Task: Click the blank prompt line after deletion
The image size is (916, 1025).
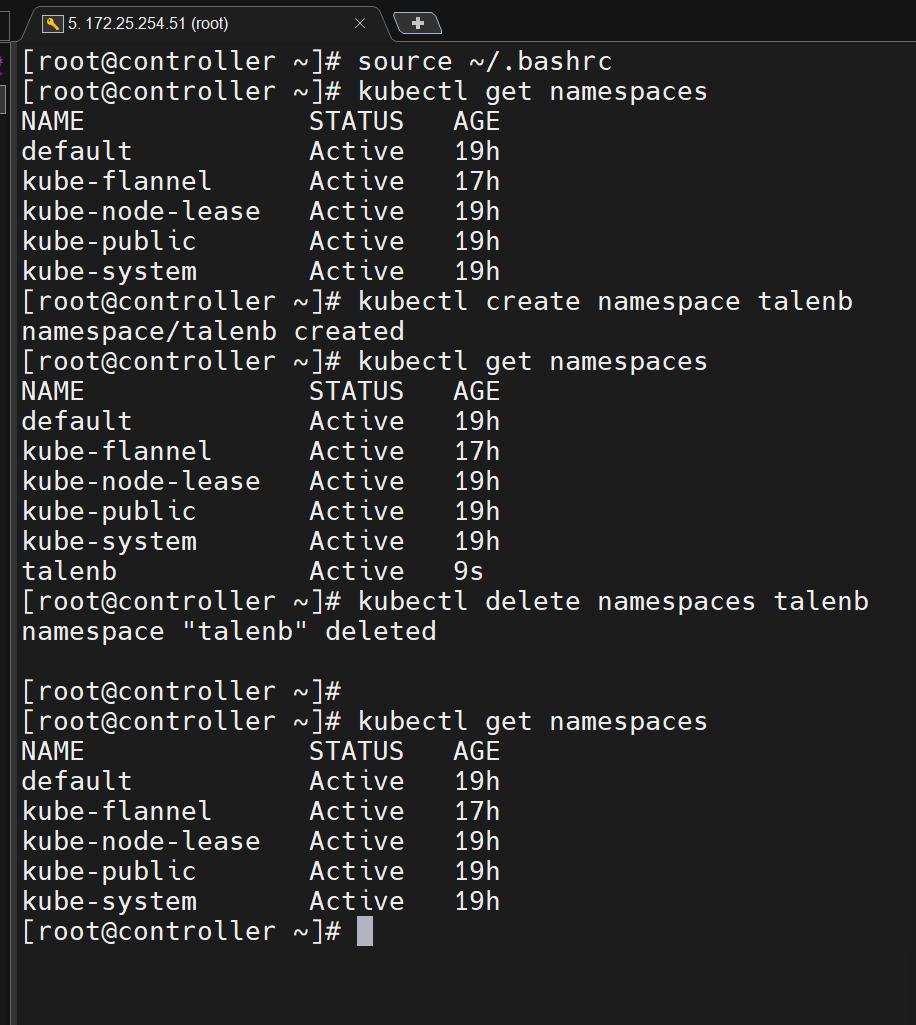Action: click(x=181, y=691)
